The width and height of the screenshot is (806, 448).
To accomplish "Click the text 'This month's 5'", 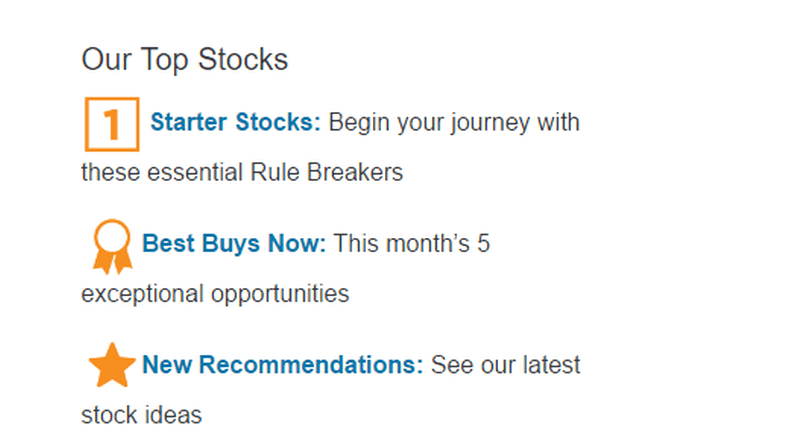I will click(x=412, y=244).
